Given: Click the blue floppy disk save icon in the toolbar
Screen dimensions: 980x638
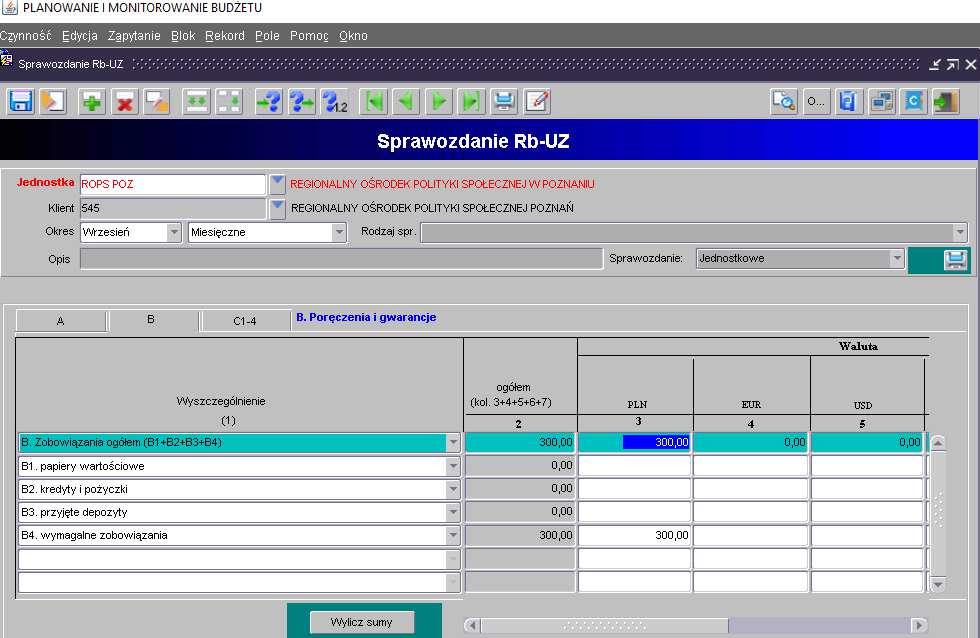Looking at the screenshot, I should tap(21, 101).
